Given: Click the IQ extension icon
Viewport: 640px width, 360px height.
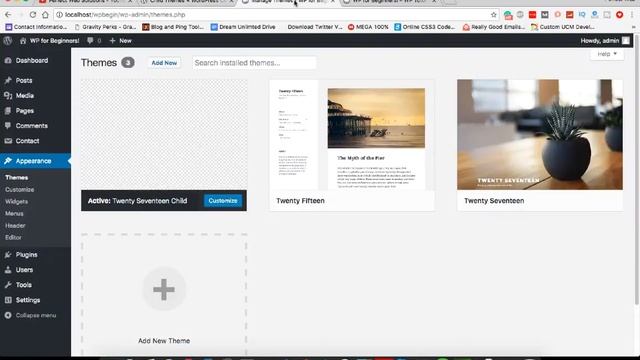Looking at the screenshot, I should pyautogui.click(x=582, y=15).
